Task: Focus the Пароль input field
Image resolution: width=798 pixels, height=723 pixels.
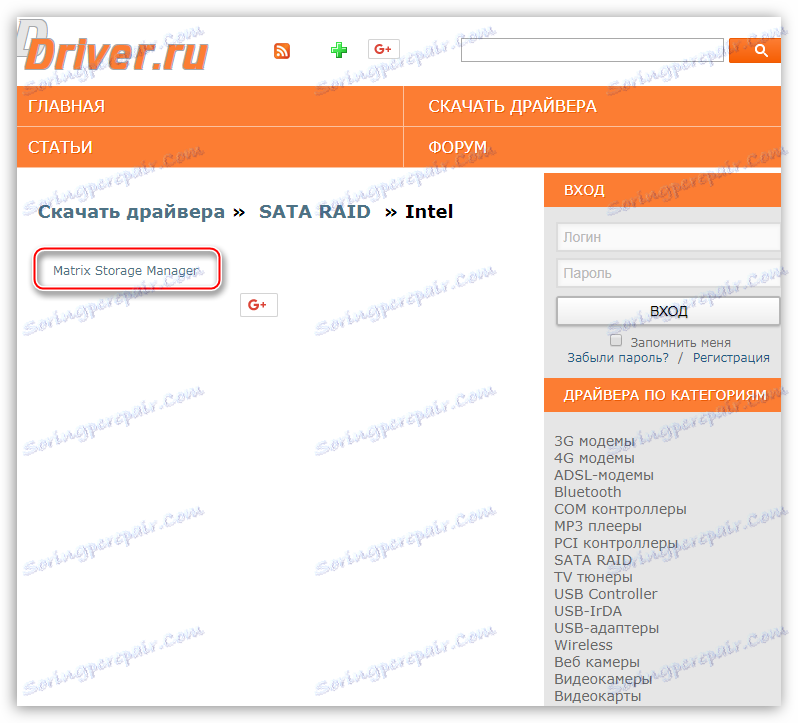Action: (668, 273)
